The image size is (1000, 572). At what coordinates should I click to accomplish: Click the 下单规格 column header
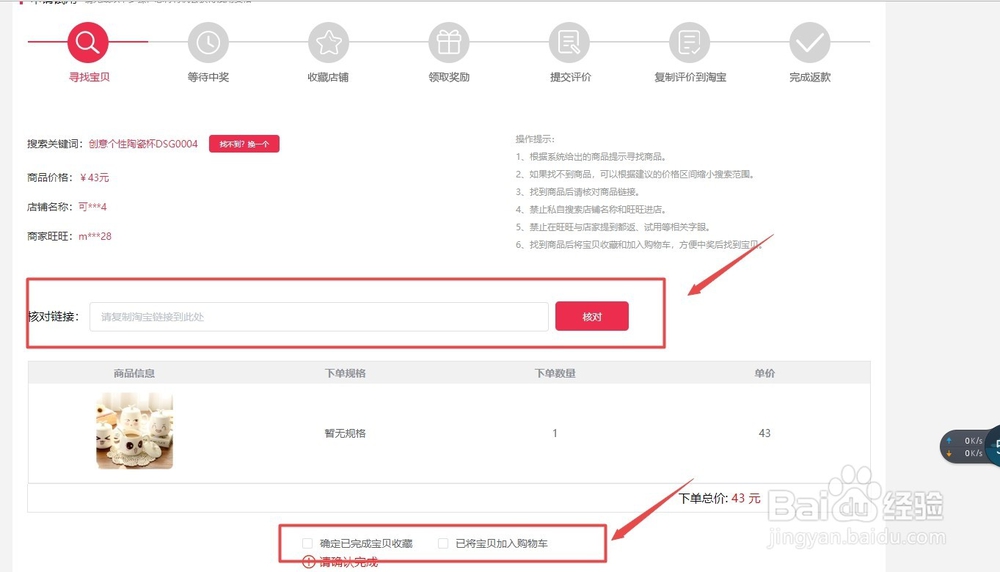[345, 373]
